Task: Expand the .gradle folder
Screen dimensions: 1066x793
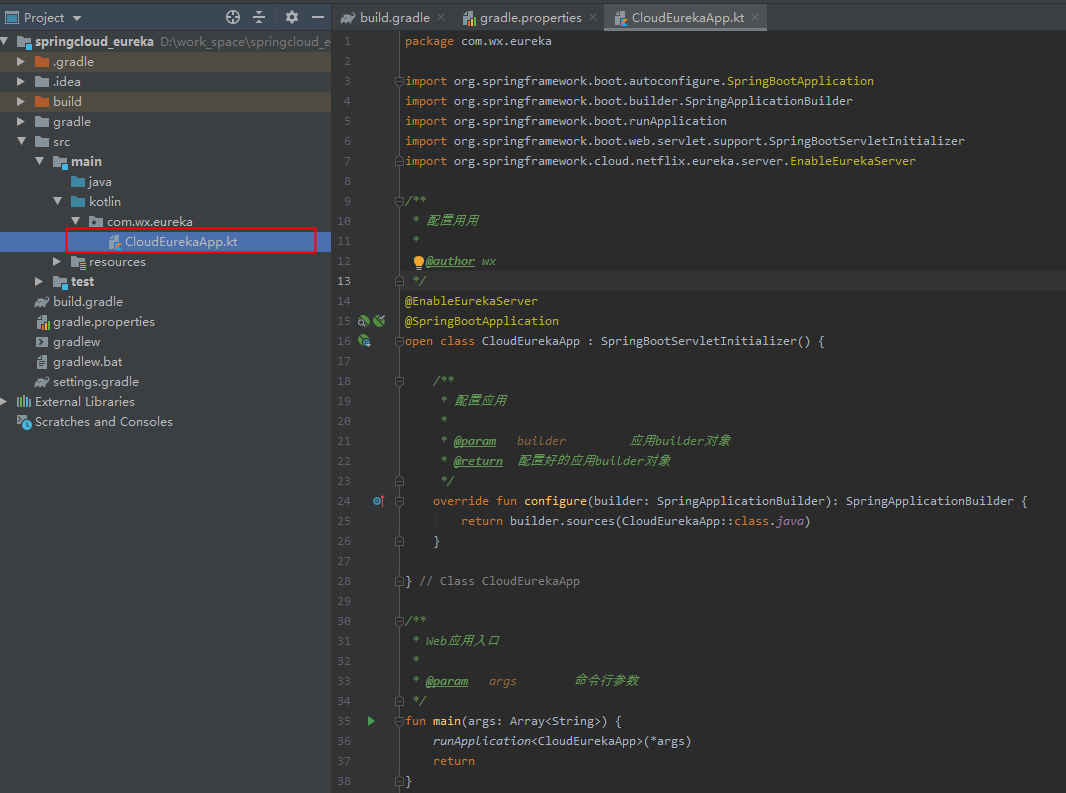Action: coord(21,62)
